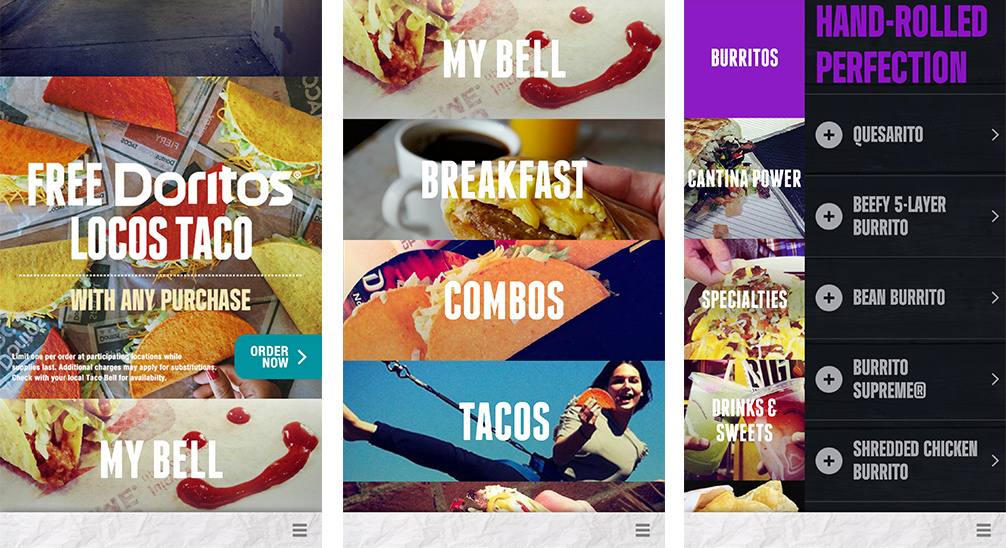Open hamburger menu on the burritos screen
This screenshot has height=548, width=1006.
click(984, 530)
